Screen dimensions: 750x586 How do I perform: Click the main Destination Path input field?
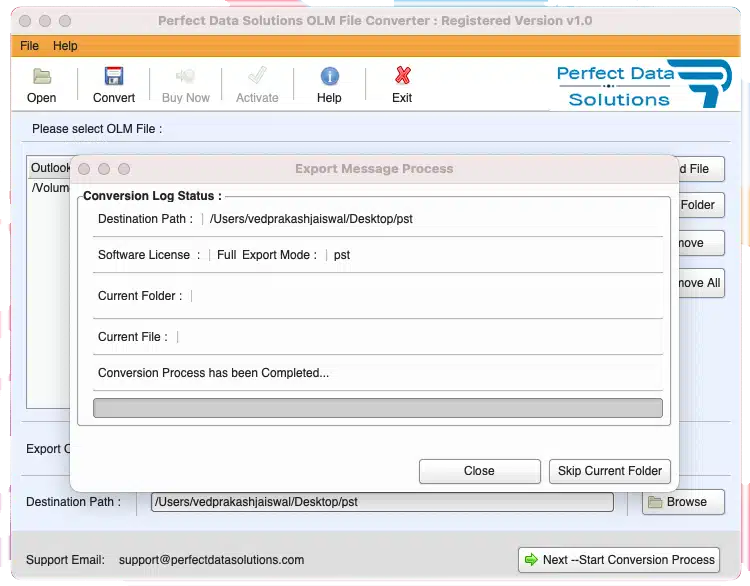click(382, 502)
